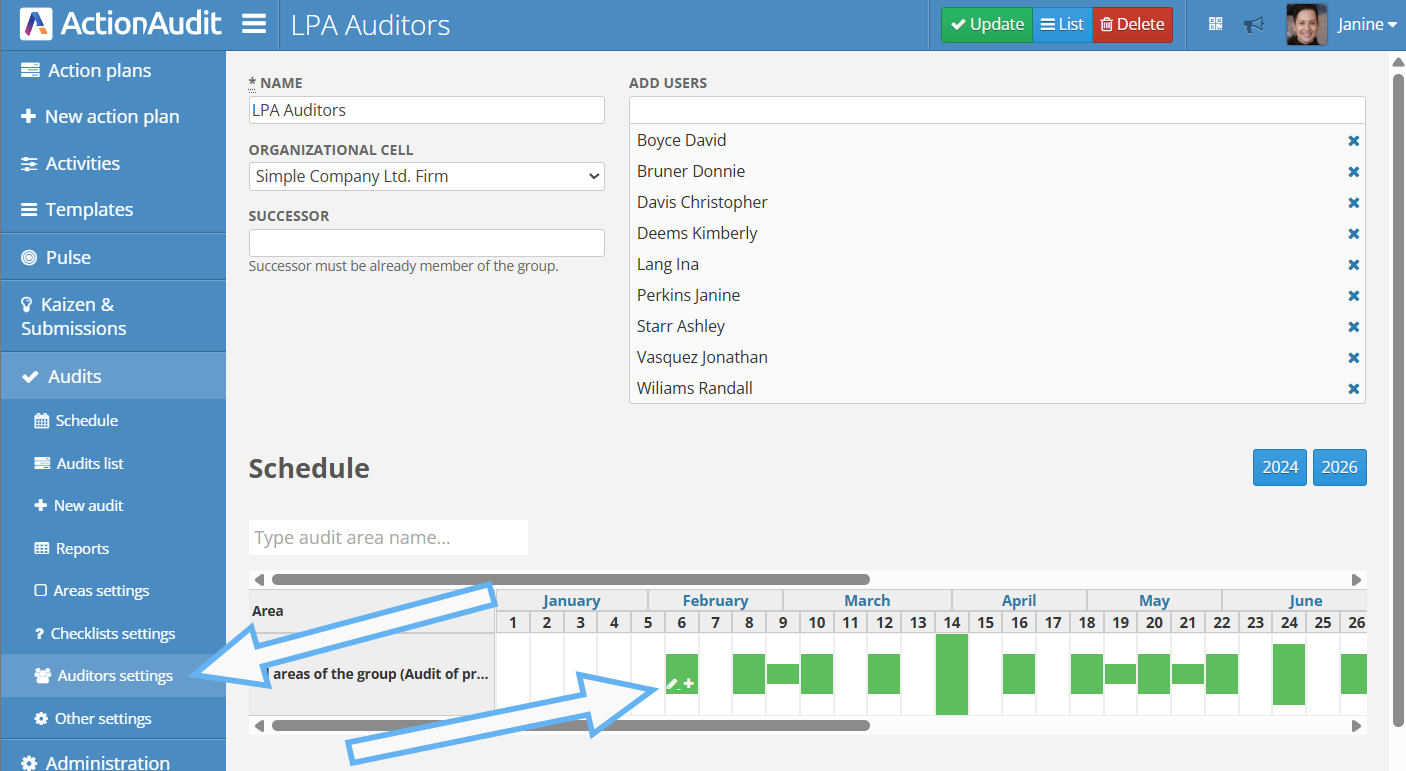Viewport: 1406px width, 771px height.
Task: Click the plus icon in week 6 cell
Action: 689,683
